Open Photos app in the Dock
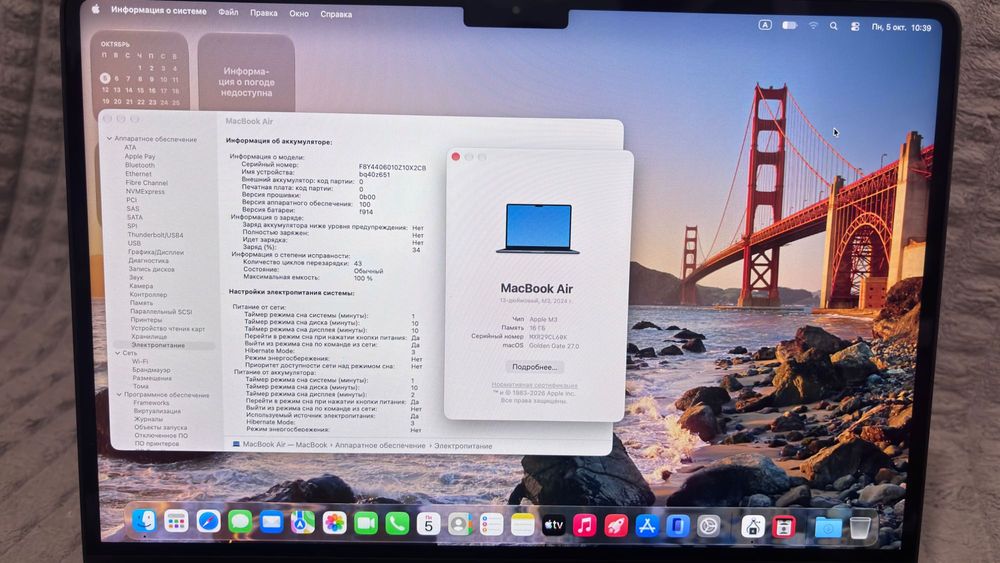The image size is (1000, 563). tap(334, 523)
